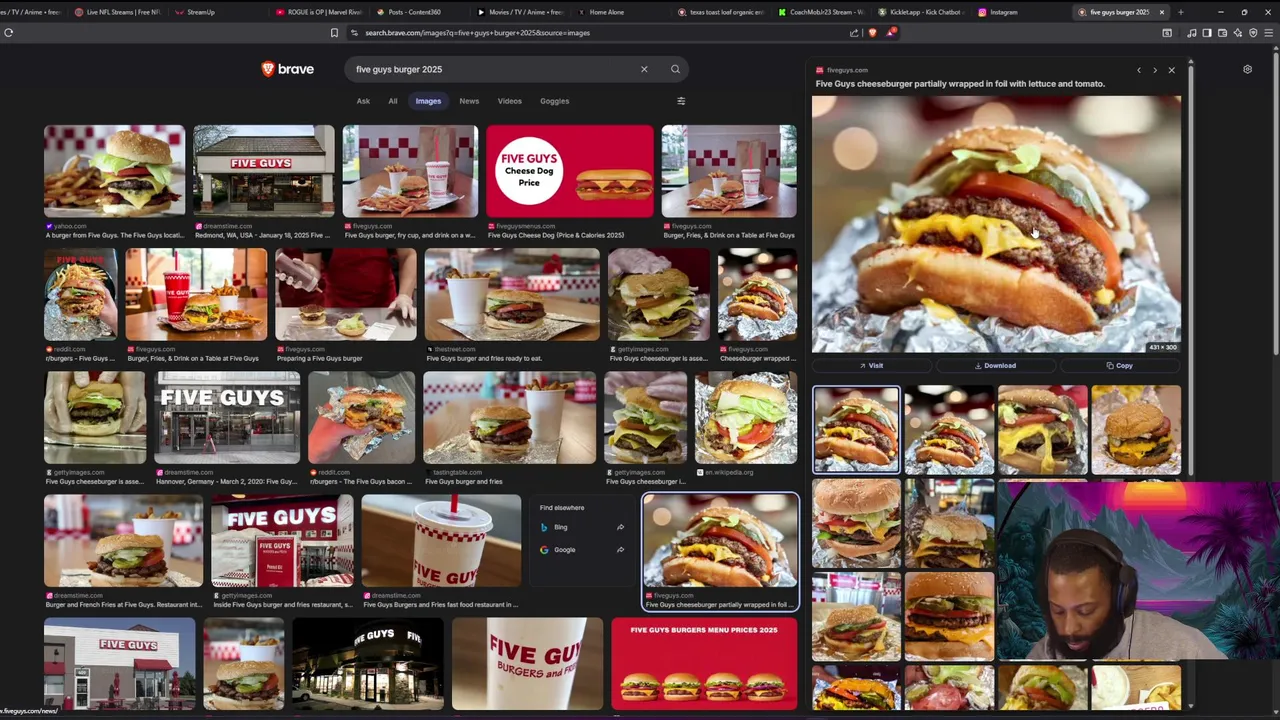Show the next image in preview panel
This screenshot has width=1280, height=720.
[1155, 70]
